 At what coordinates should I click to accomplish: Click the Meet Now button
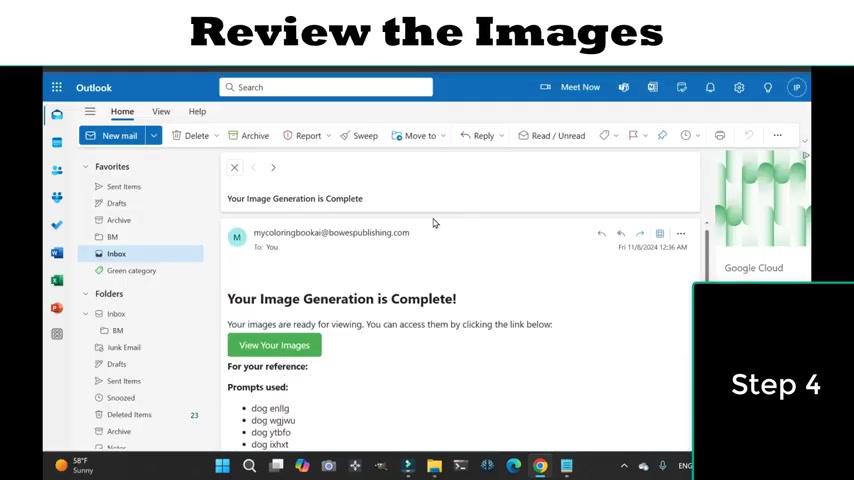[x=571, y=87]
